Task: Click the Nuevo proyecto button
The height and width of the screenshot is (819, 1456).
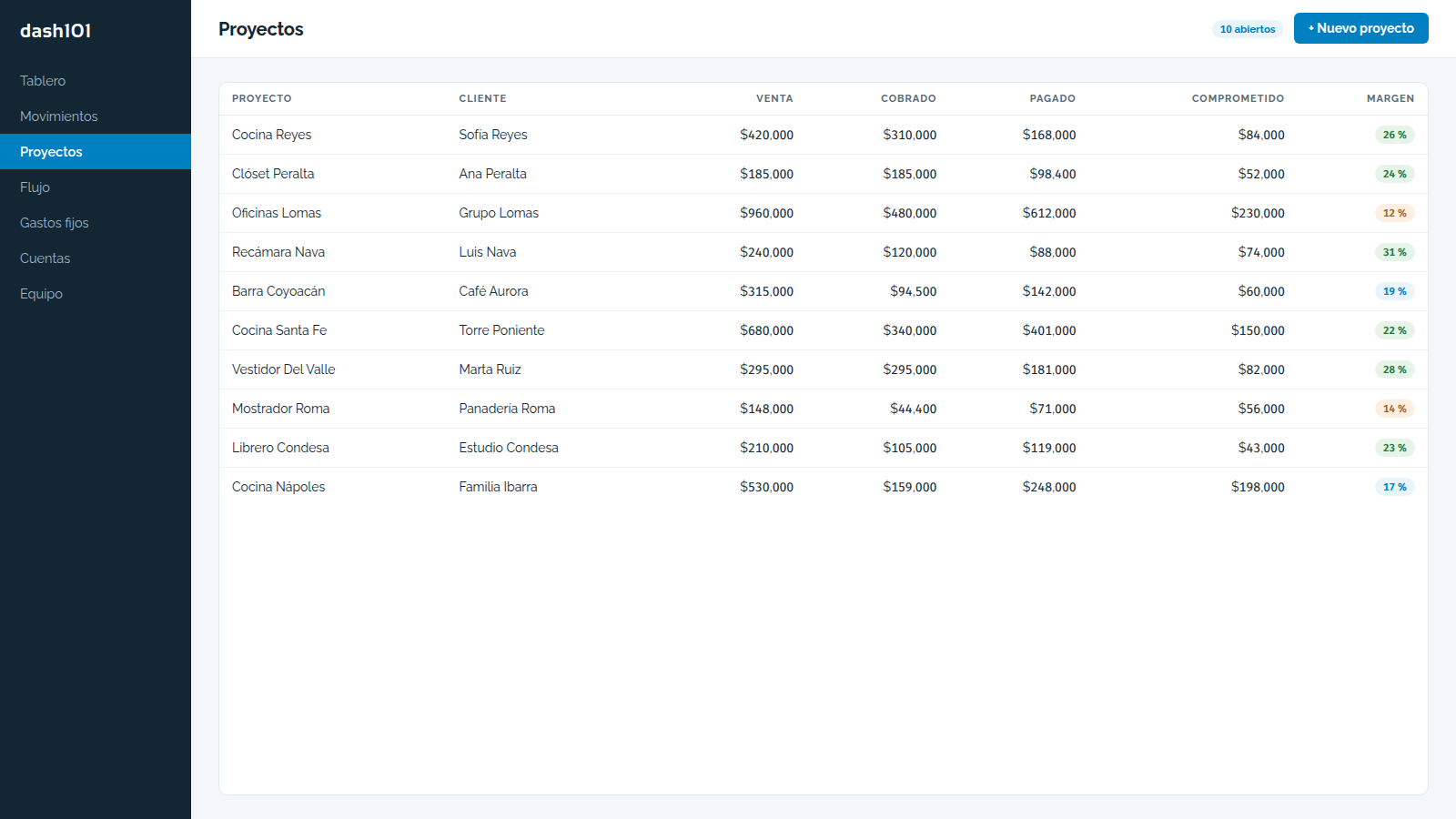Action: pos(1360,28)
